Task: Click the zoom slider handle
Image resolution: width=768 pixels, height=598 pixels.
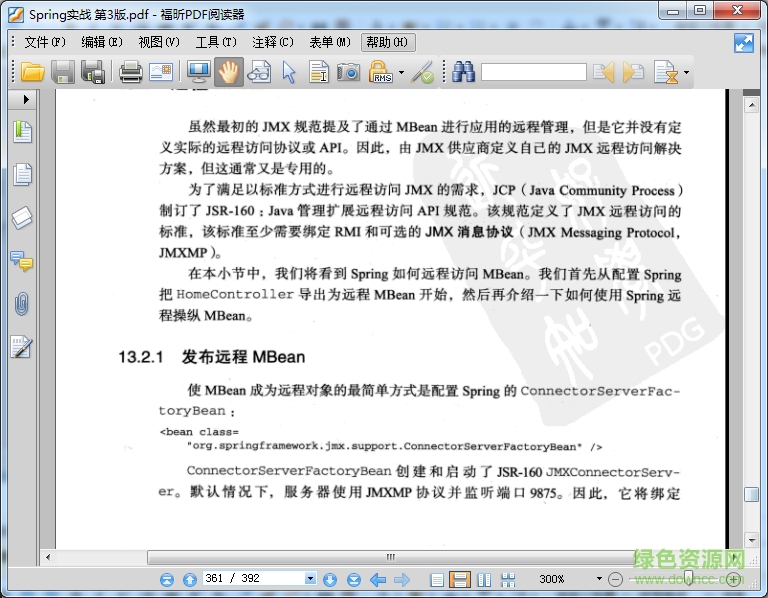Action: [x=688, y=577]
